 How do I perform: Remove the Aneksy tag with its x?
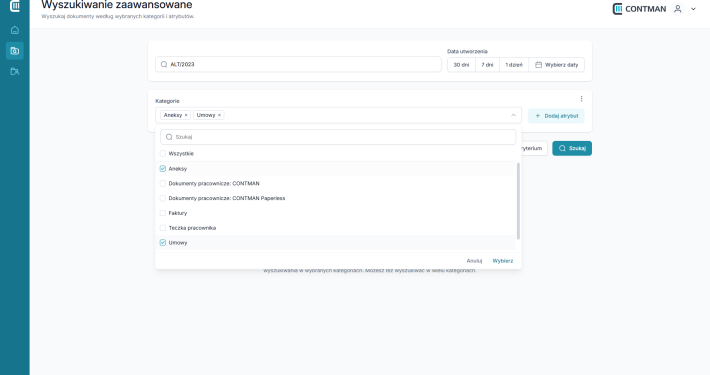click(186, 115)
